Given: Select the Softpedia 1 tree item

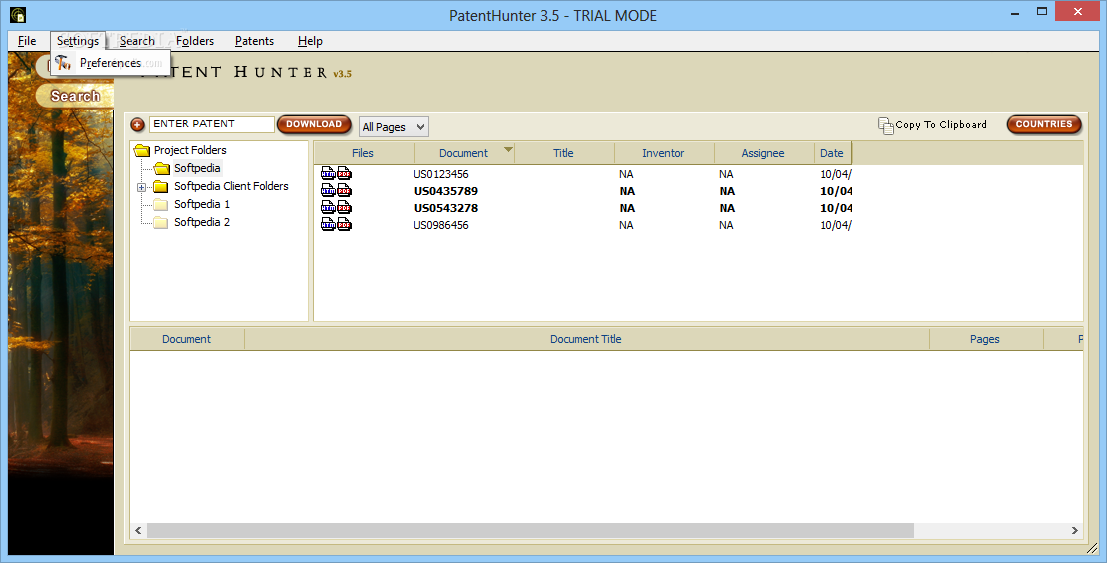Looking at the screenshot, I should (202, 204).
